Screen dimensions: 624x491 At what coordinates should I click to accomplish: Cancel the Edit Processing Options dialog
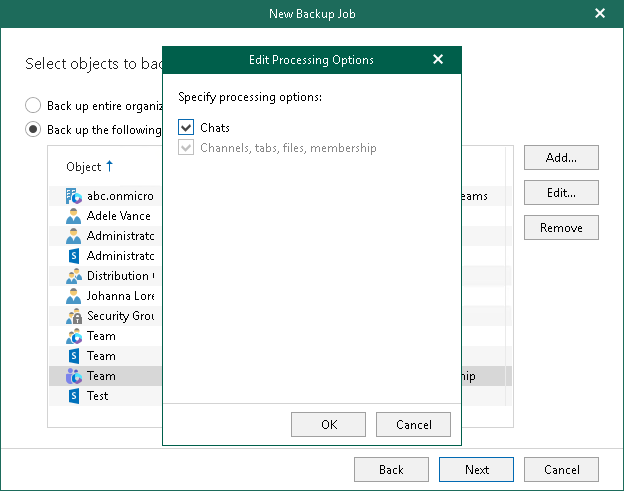(414, 425)
